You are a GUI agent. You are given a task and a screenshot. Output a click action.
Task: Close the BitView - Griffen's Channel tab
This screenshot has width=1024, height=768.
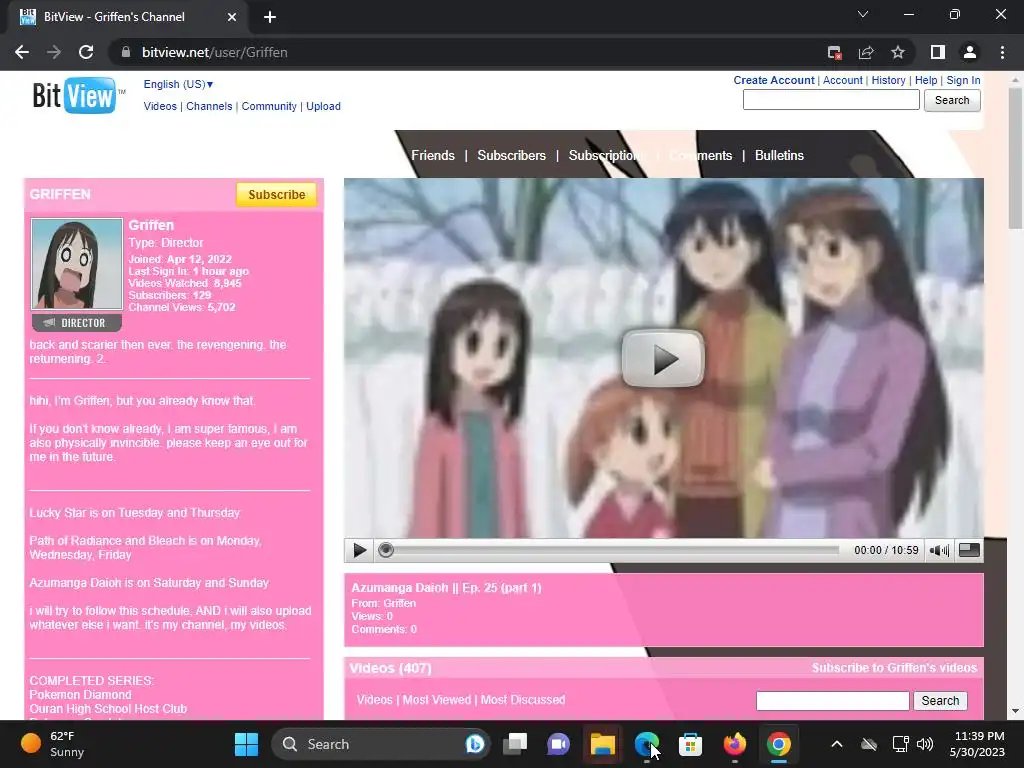click(232, 17)
